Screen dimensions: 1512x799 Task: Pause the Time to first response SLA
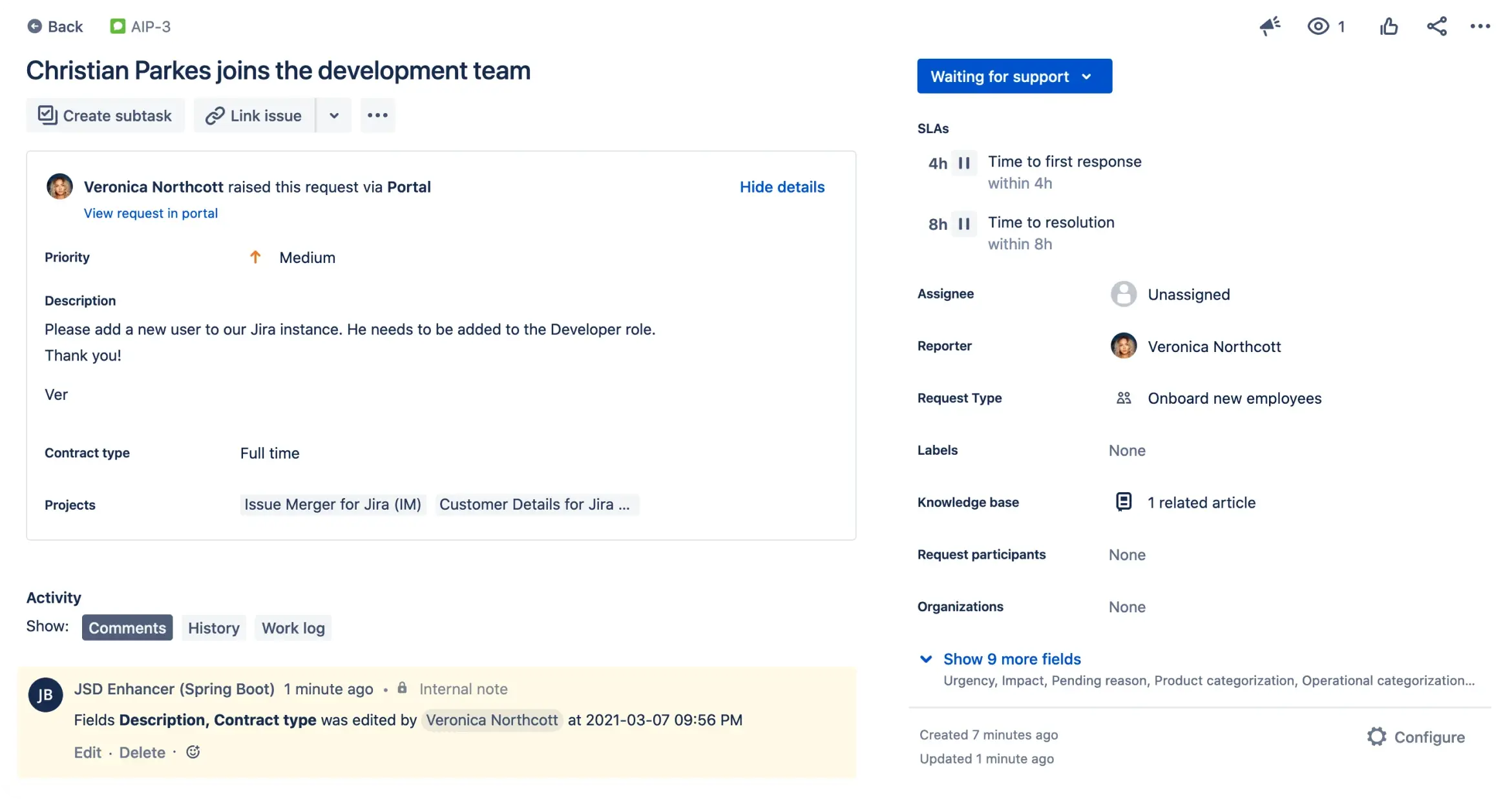(x=964, y=163)
